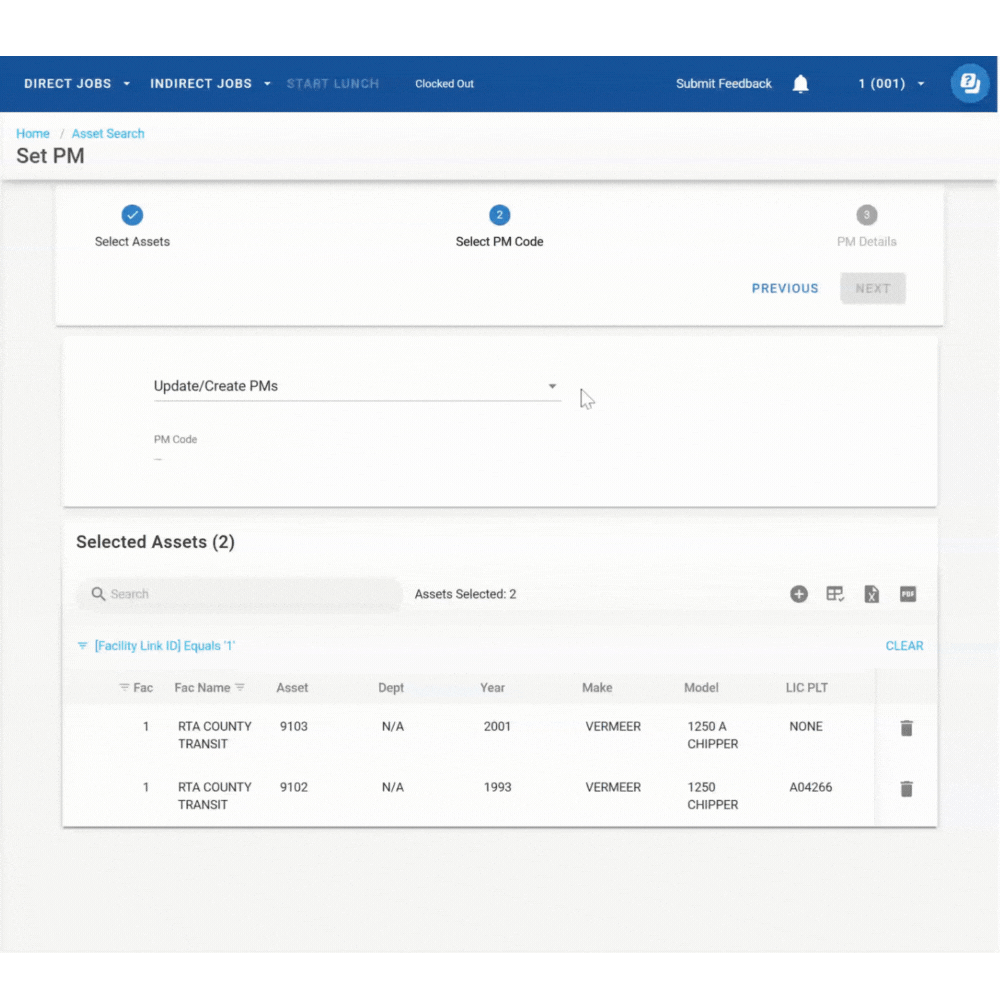Expand the Direct Jobs menu
Image resolution: width=1000 pixels, height=1000 pixels.
pos(77,84)
